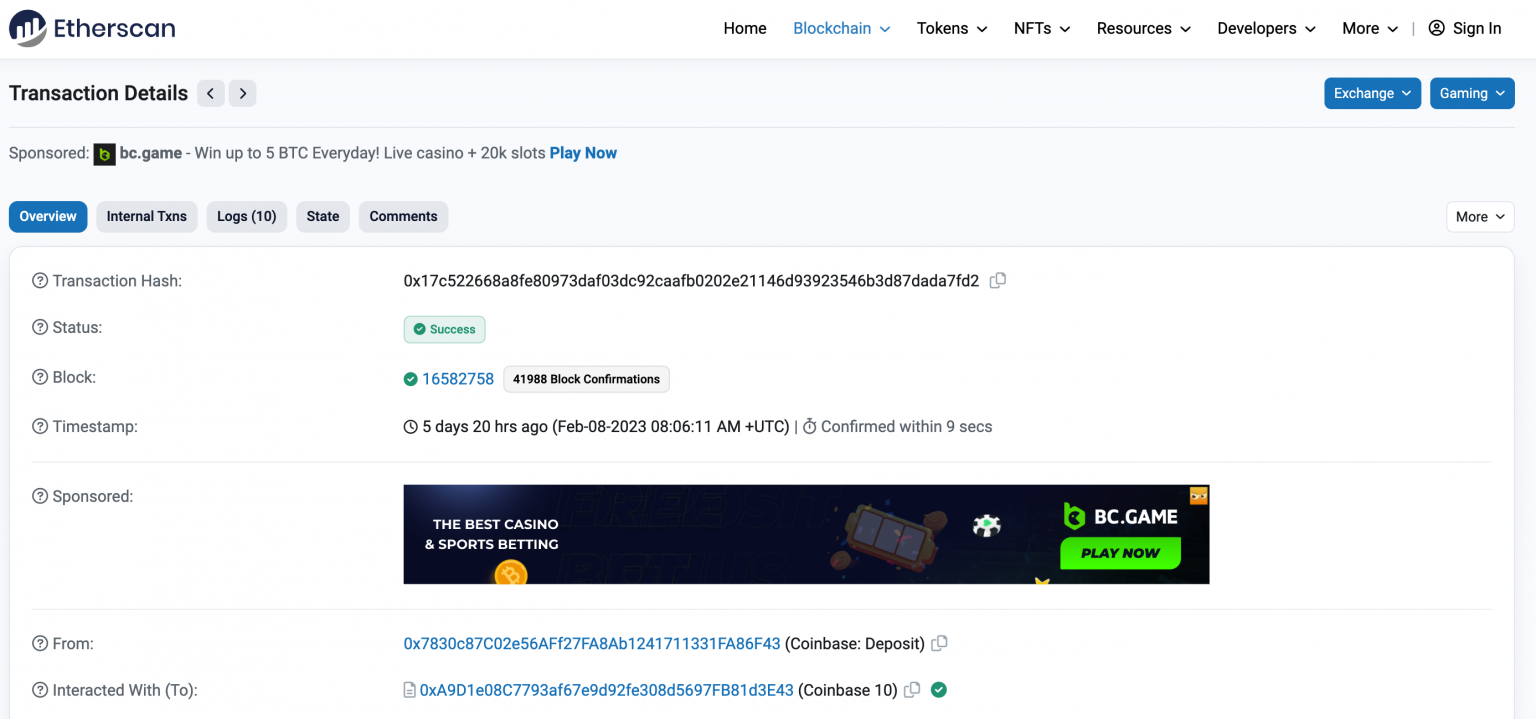Open the NFTs dropdown menu
1536x719 pixels.
1042,28
